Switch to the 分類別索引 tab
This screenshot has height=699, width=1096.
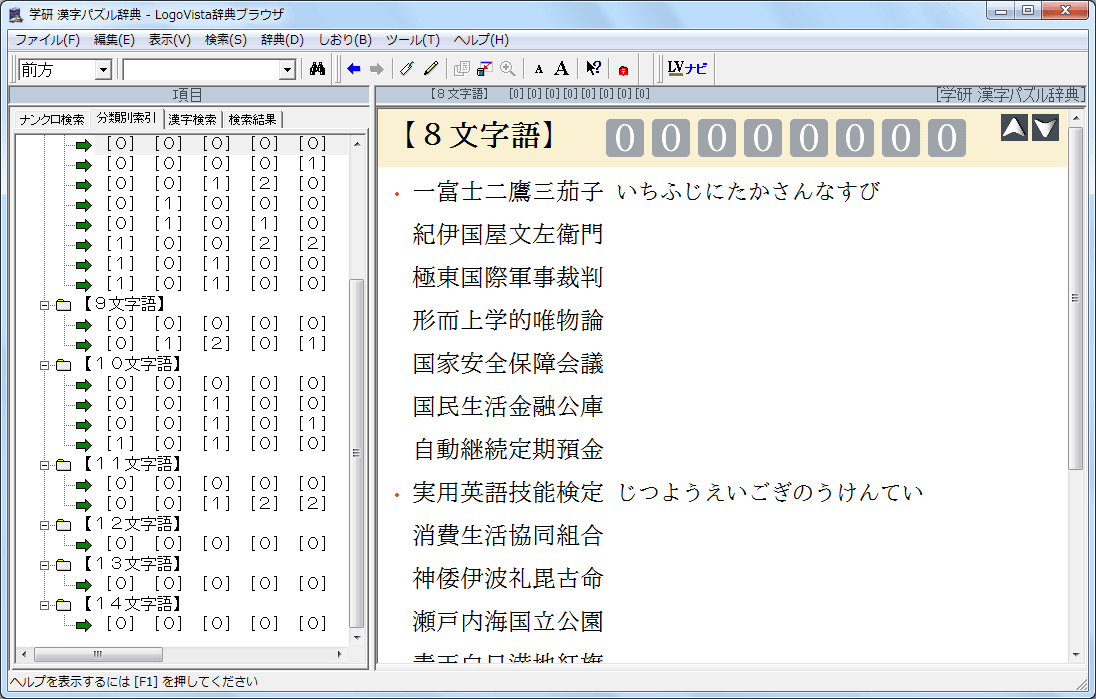[x=127, y=118]
